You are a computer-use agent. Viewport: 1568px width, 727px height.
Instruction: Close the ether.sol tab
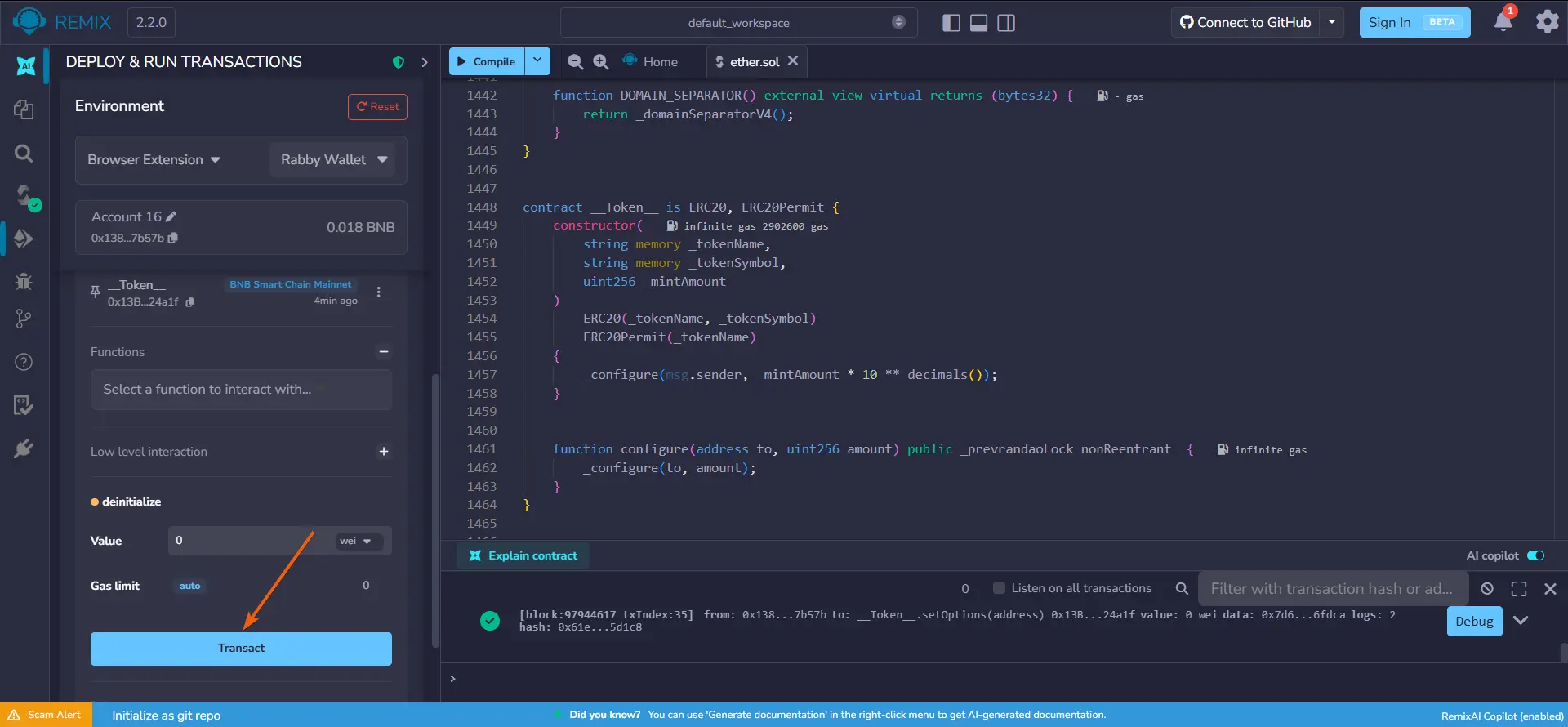point(793,60)
